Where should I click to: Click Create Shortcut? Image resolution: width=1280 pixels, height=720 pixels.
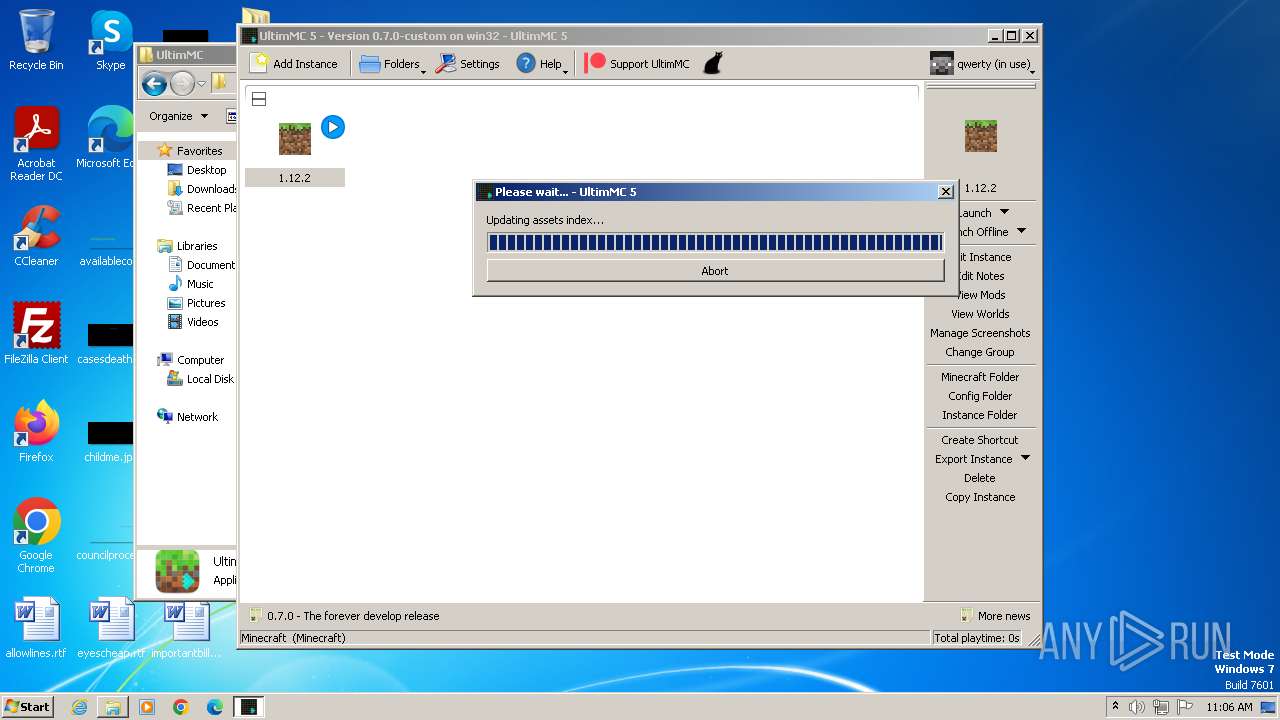[980, 440]
